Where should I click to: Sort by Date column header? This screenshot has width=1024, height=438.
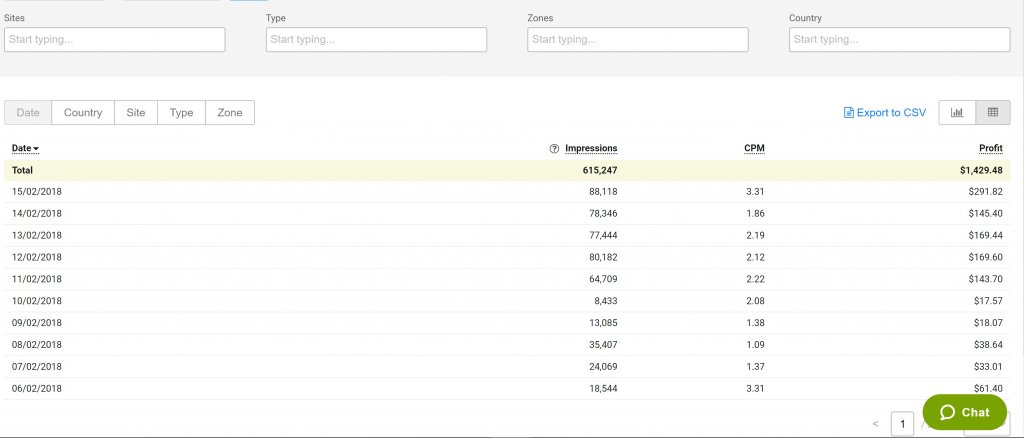coord(25,149)
